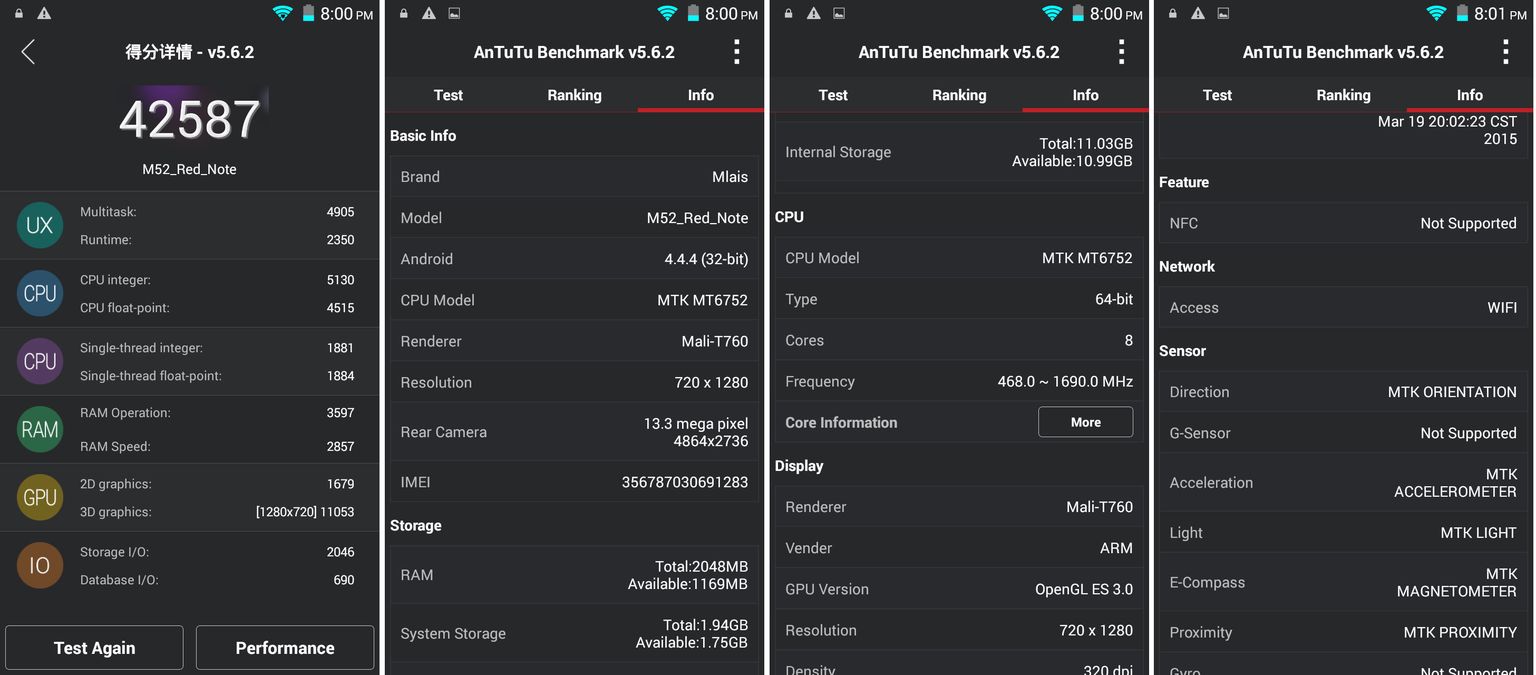
Task: Open the three-dot overflow menu on Basic Info screen
Action: 737,52
